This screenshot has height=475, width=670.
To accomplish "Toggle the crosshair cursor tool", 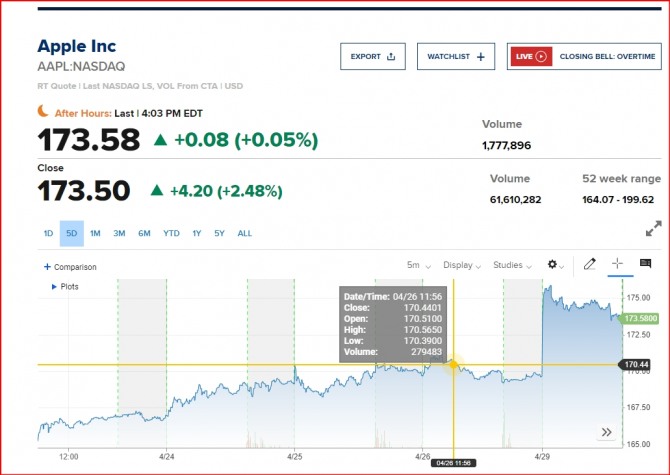I will tap(617, 264).
